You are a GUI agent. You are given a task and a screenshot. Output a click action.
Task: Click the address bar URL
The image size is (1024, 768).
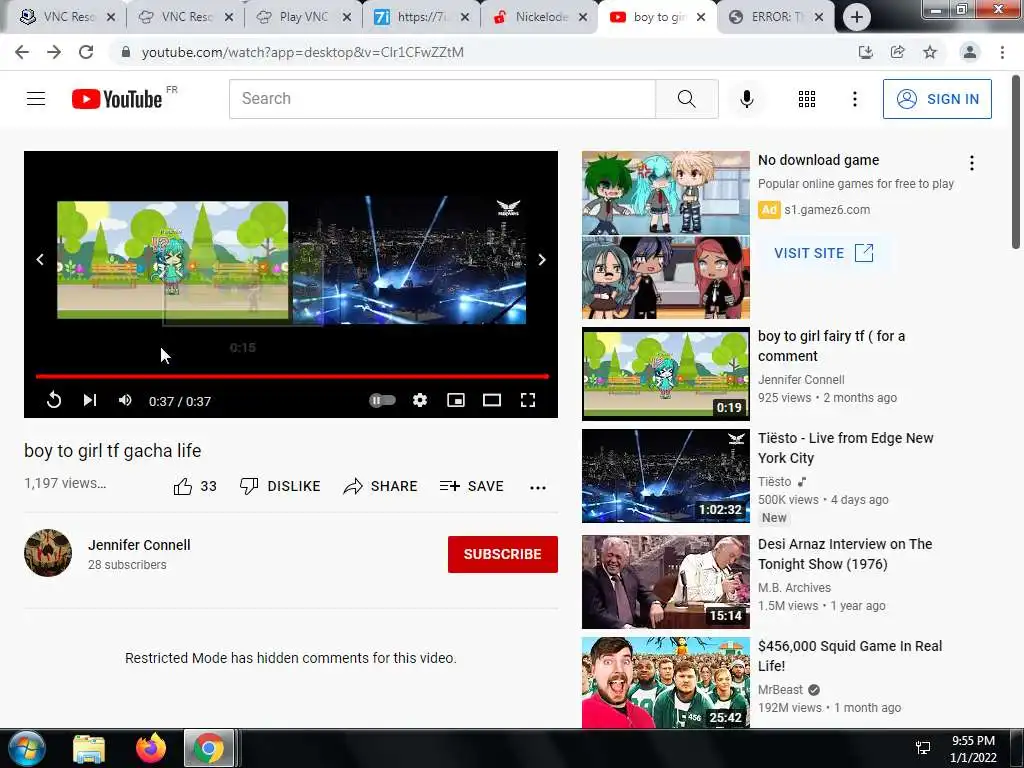point(302,52)
